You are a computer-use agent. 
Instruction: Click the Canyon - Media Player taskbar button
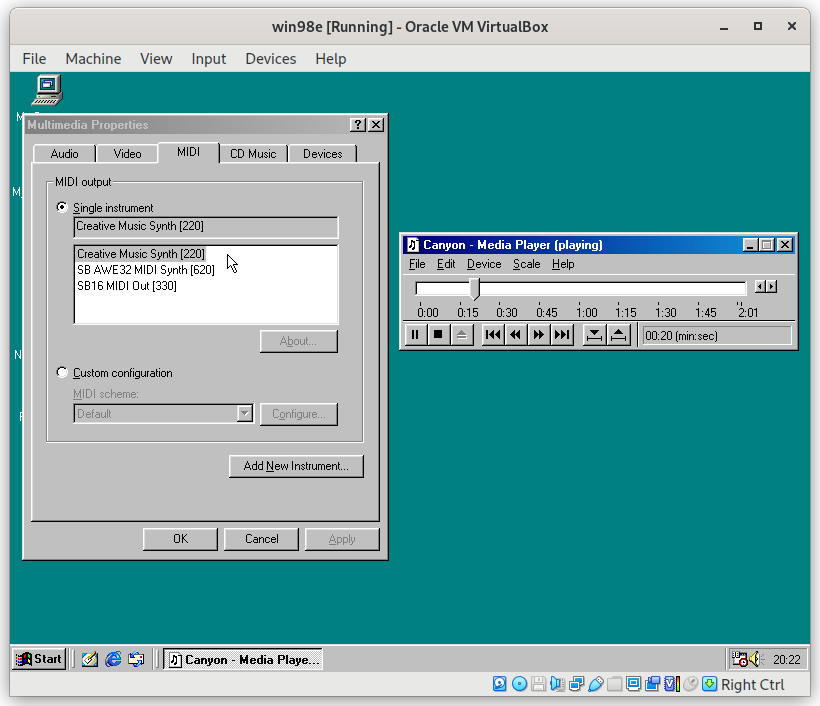tap(243, 659)
